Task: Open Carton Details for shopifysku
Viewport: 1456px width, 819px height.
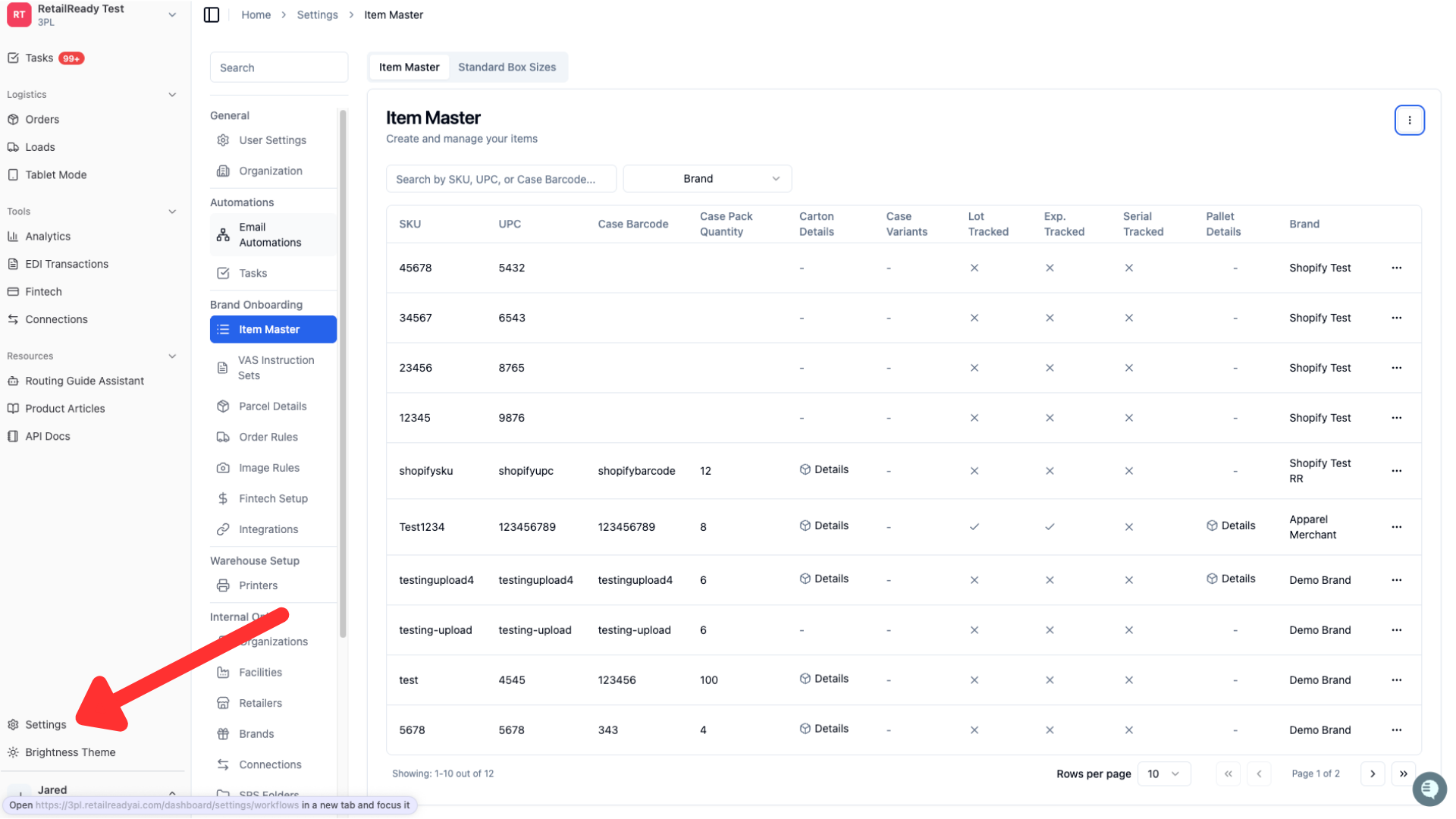Action: click(x=824, y=469)
